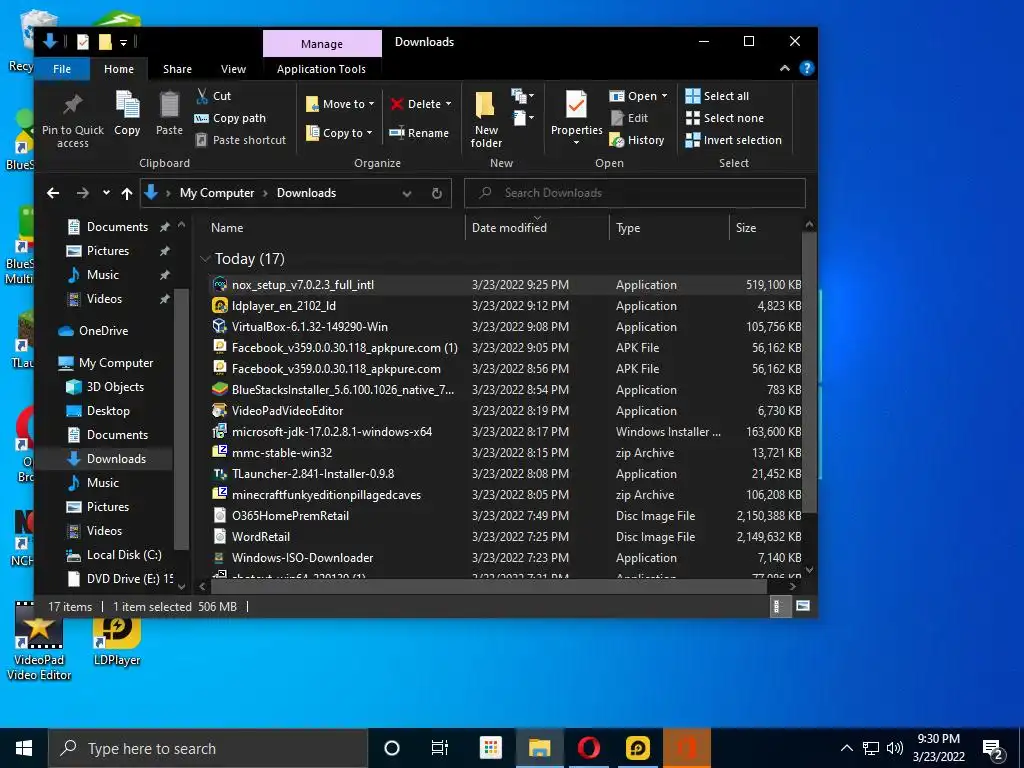Click My Computer in address bar
Screen dimensions: 1024x768
coord(217,193)
